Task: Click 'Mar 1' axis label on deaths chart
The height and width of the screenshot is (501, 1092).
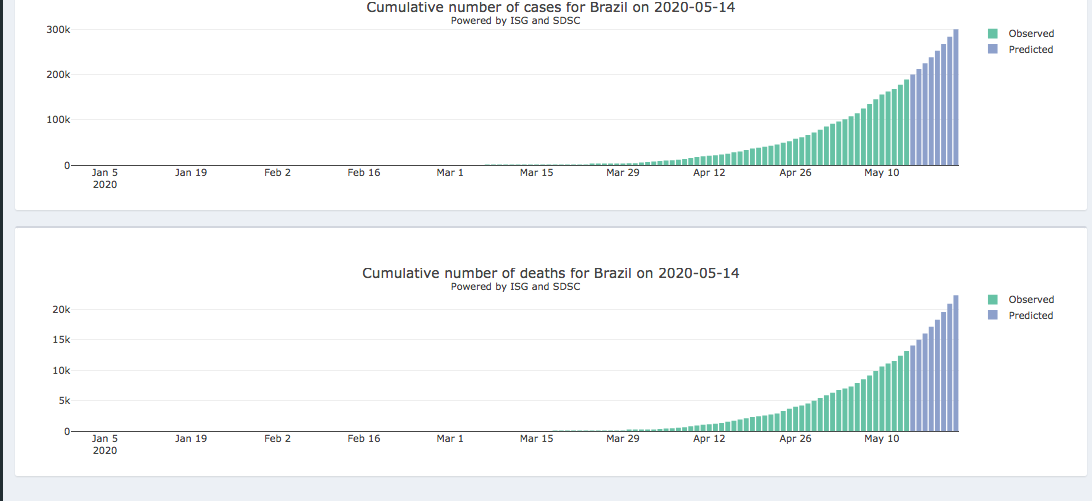Action: point(450,438)
